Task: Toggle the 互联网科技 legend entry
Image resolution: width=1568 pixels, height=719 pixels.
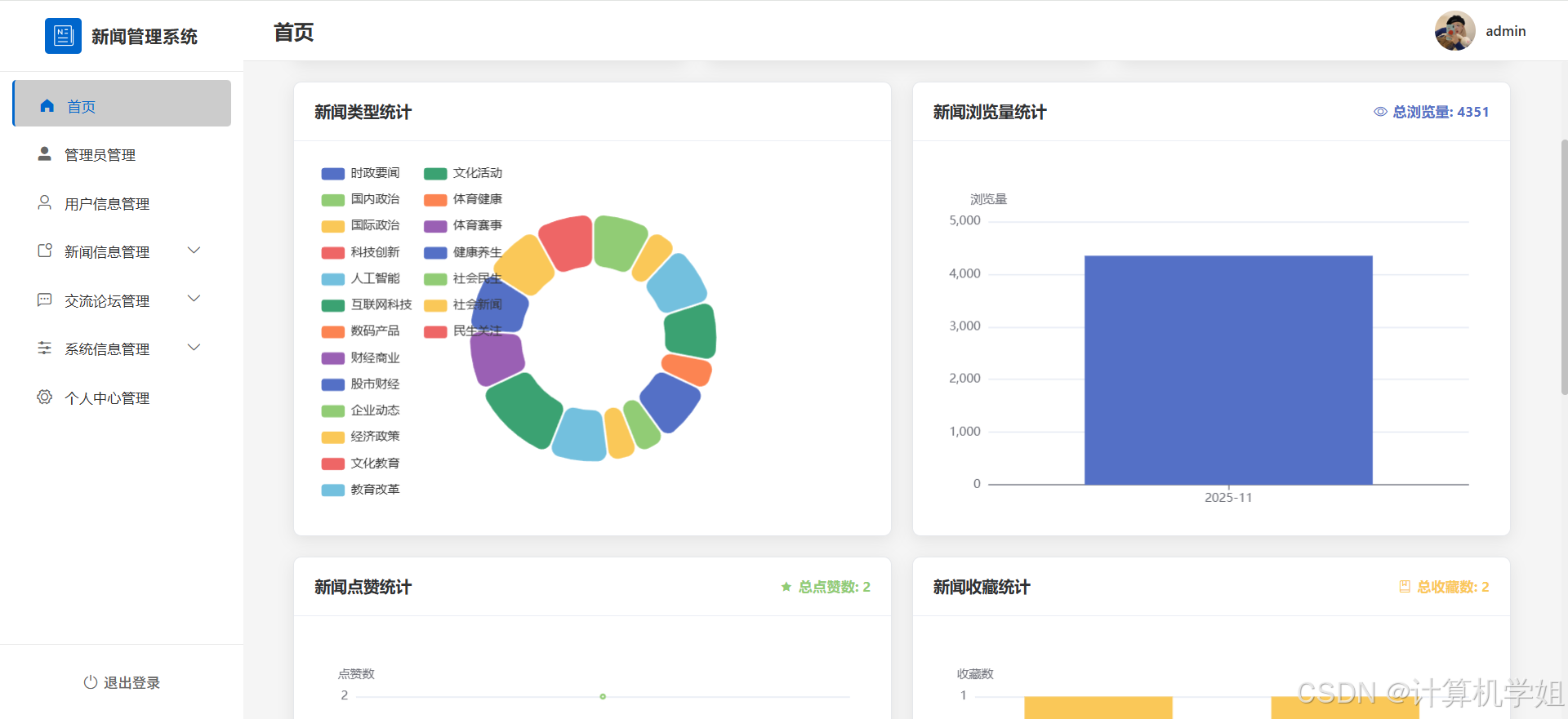Action: [x=367, y=304]
